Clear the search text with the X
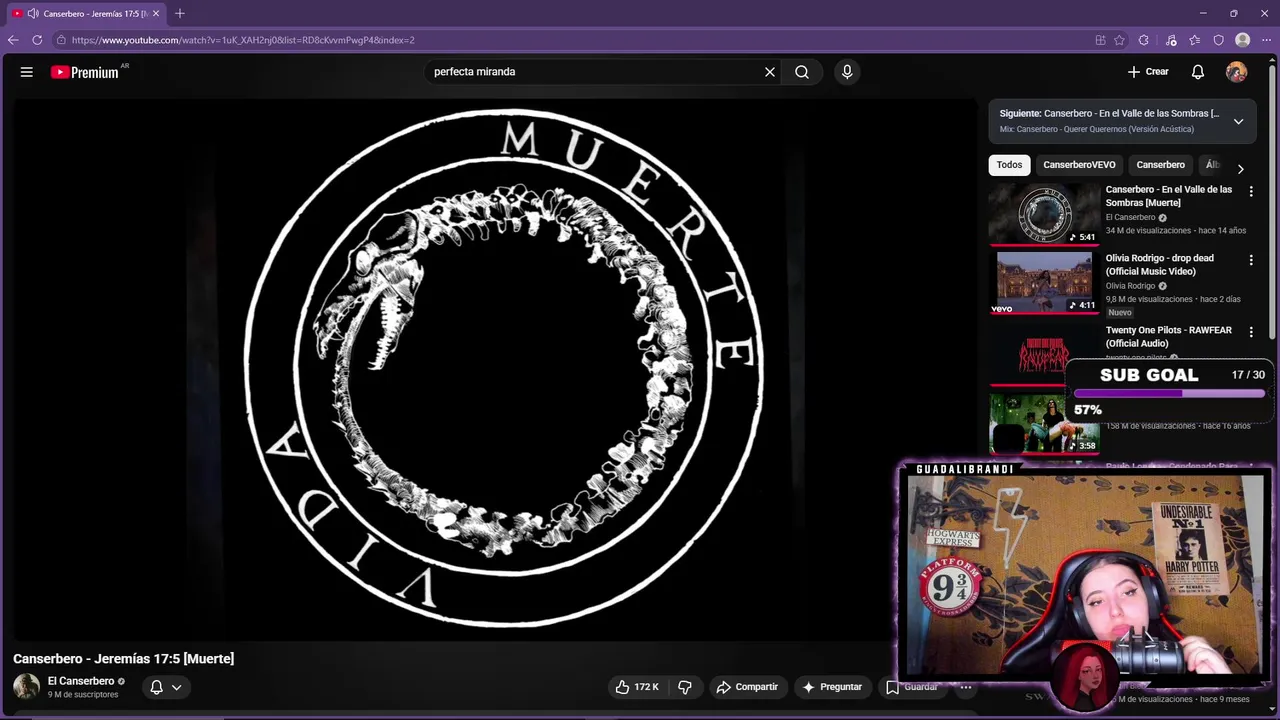1280x720 pixels. tap(770, 72)
